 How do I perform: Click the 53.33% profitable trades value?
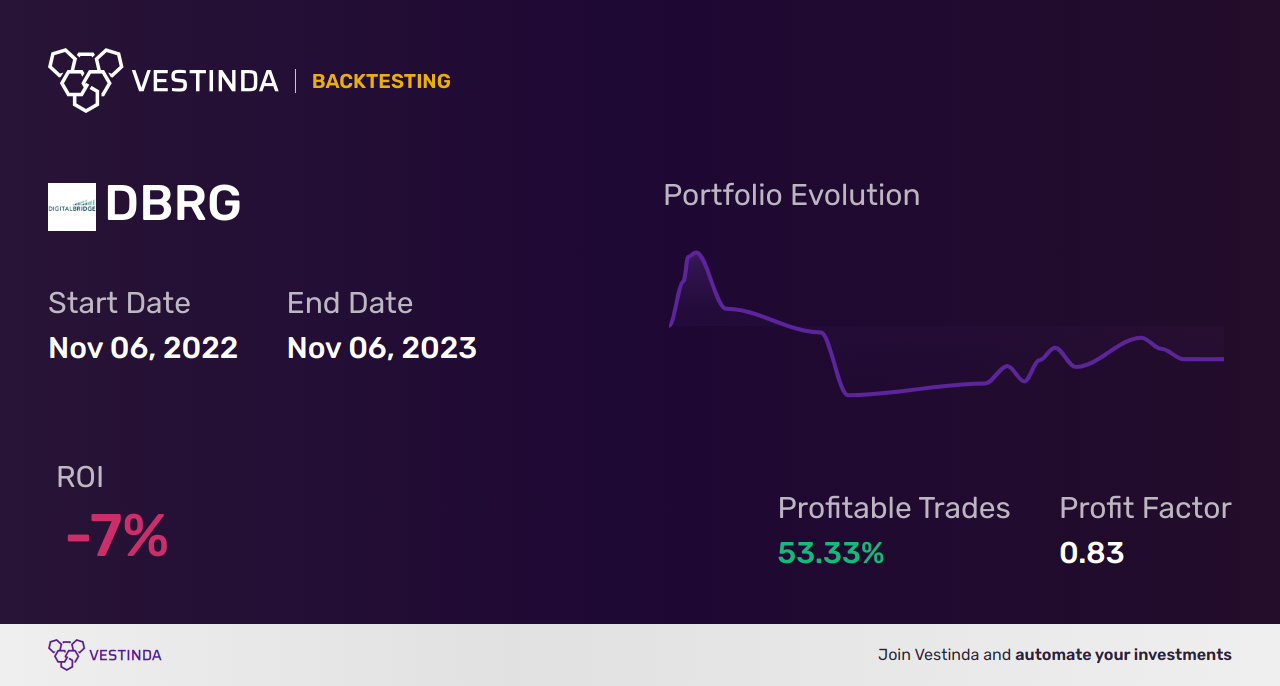[x=831, y=553]
